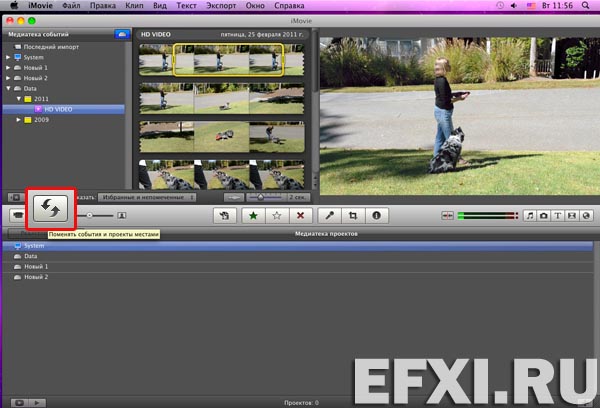Image resolution: width=600 pixels, height=408 pixels.
Task: Open the iMovie menu
Action: [x=40, y=5]
